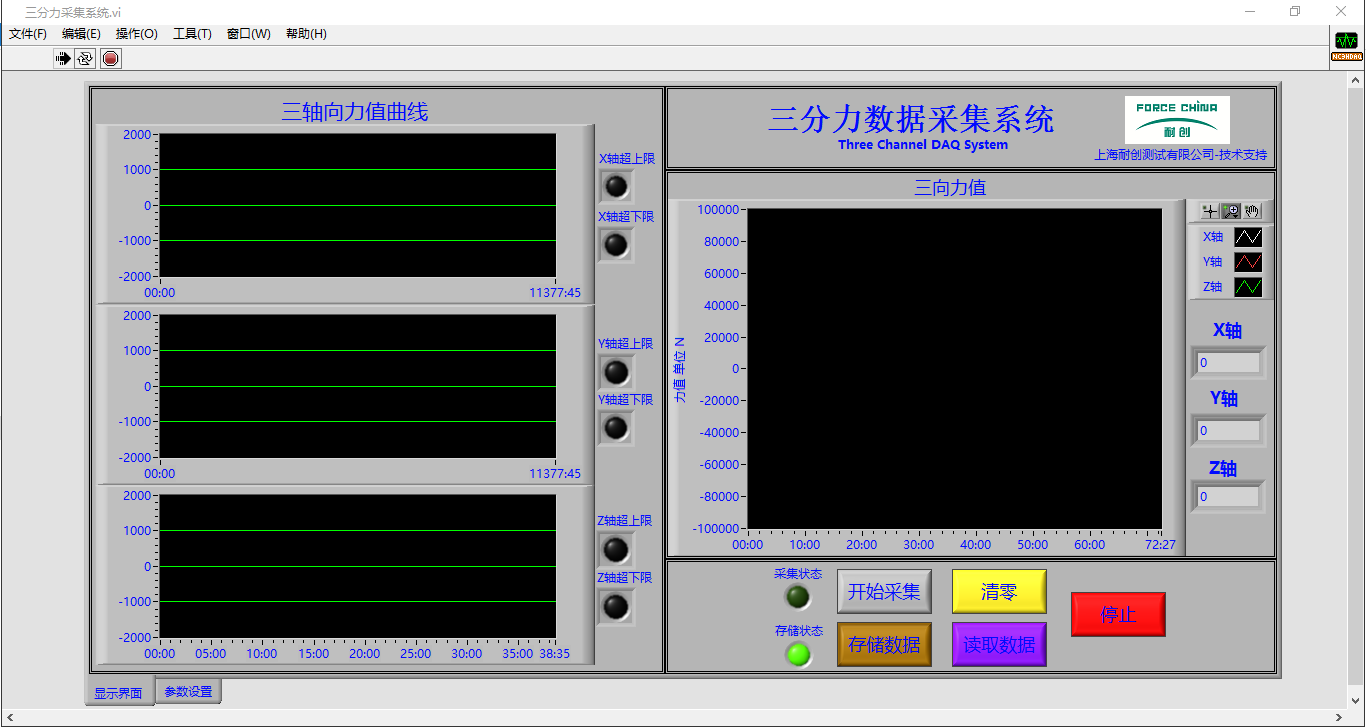Click the green 存储状态 status LED
The height and width of the screenshot is (727, 1366).
(798, 654)
